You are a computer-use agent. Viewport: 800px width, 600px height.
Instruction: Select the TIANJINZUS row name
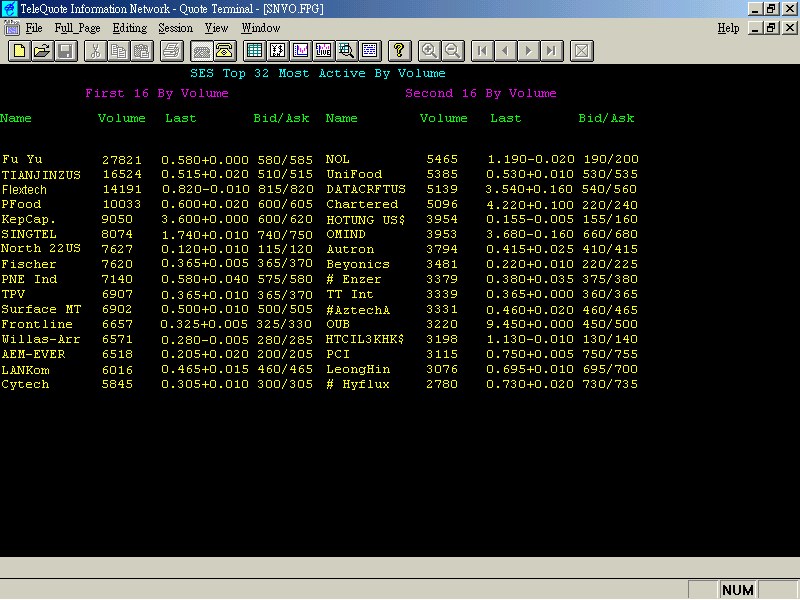41,174
